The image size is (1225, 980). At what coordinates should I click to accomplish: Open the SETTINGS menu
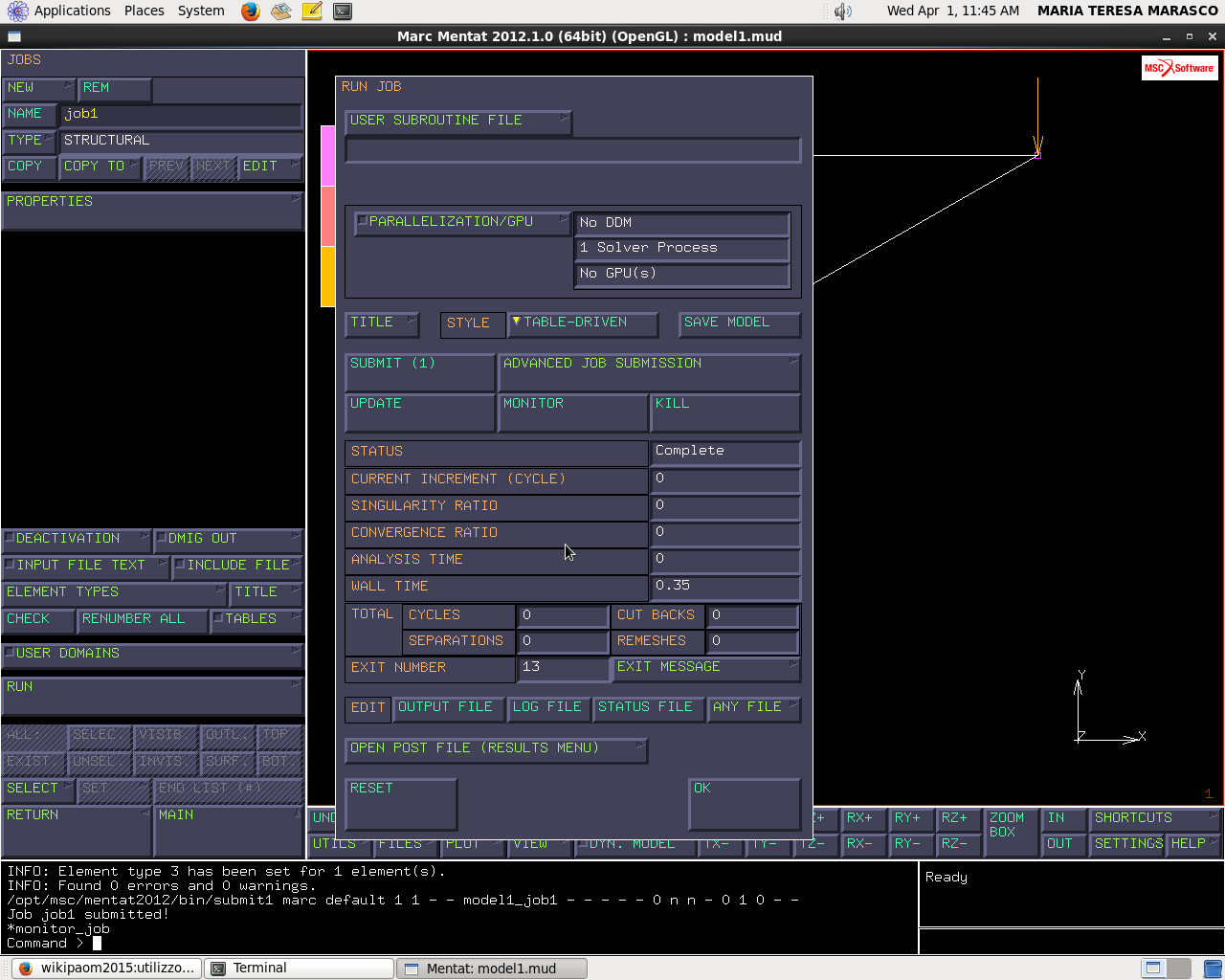1127,844
